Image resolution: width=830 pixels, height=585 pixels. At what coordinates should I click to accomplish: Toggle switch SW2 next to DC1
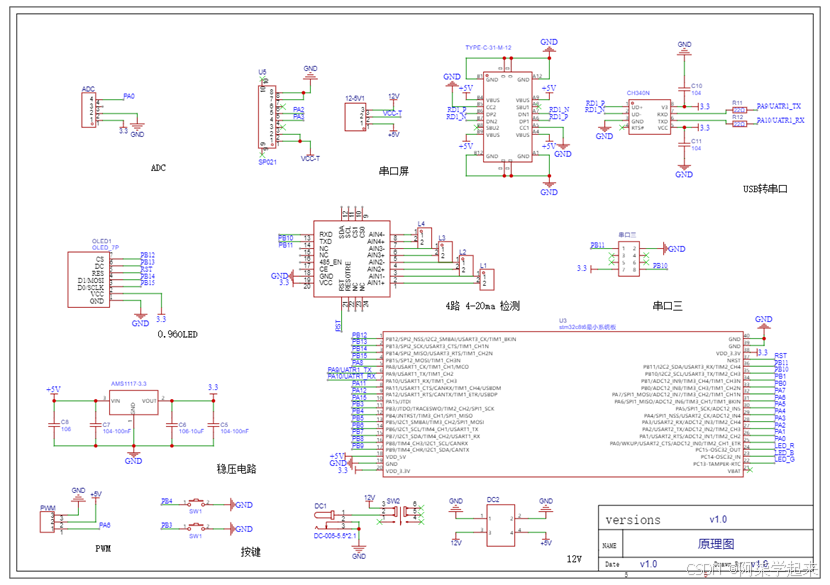396,514
